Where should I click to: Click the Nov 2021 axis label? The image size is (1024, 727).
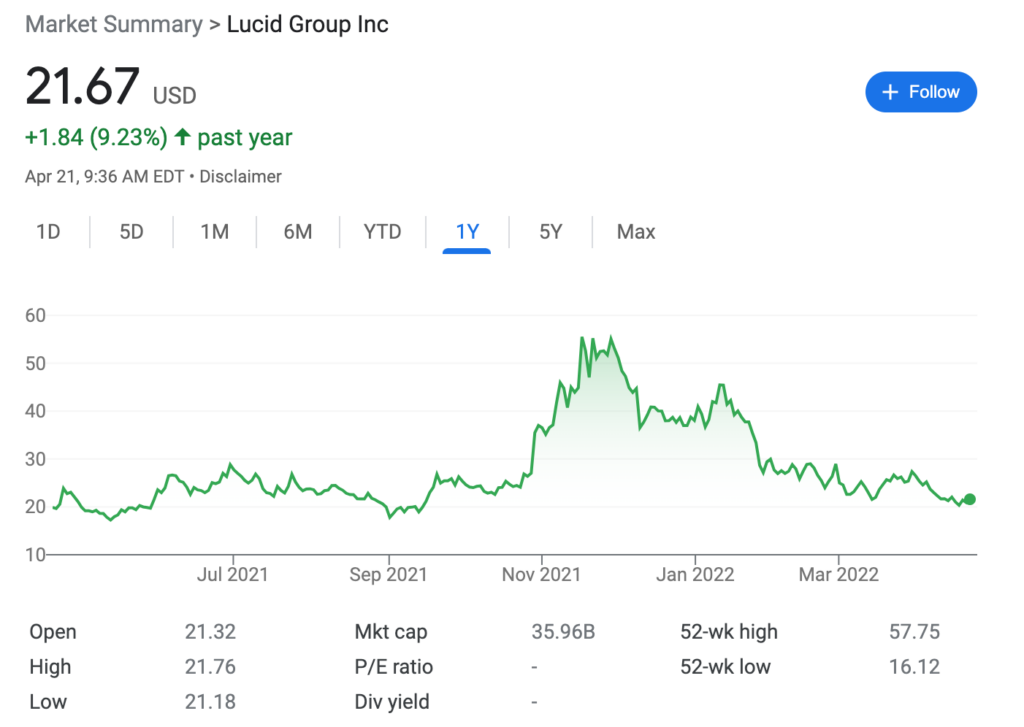tap(541, 574)
